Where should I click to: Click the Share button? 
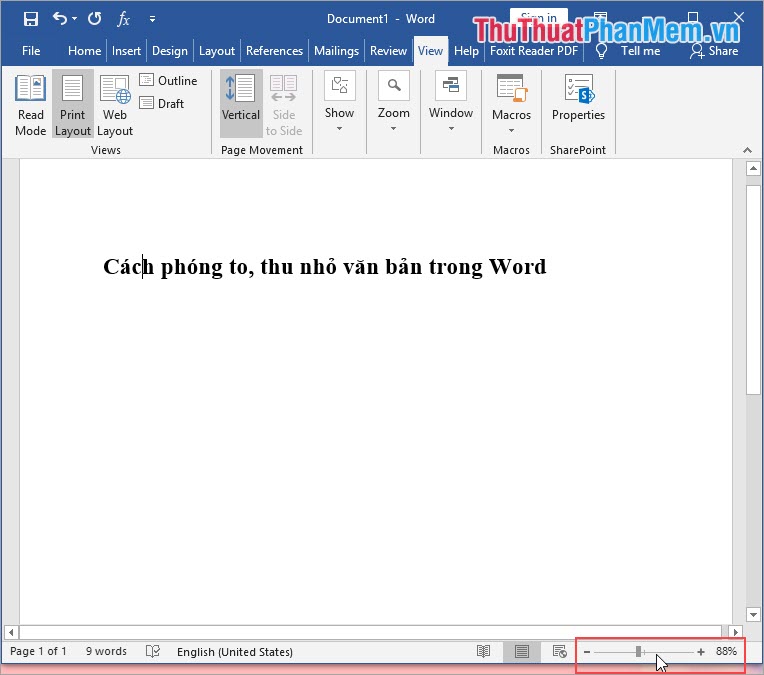[714, 51]
